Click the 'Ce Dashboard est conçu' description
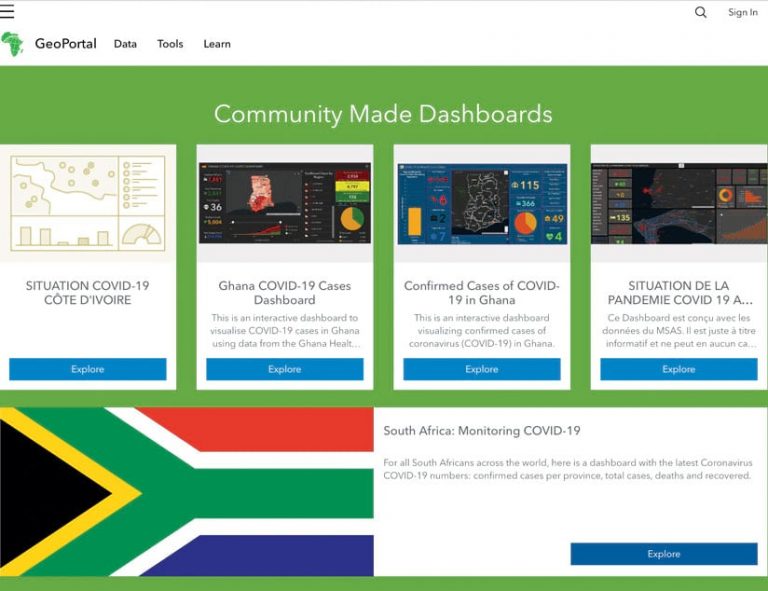The width and height of the screenshot is (768, 591). tap(679, 331)
